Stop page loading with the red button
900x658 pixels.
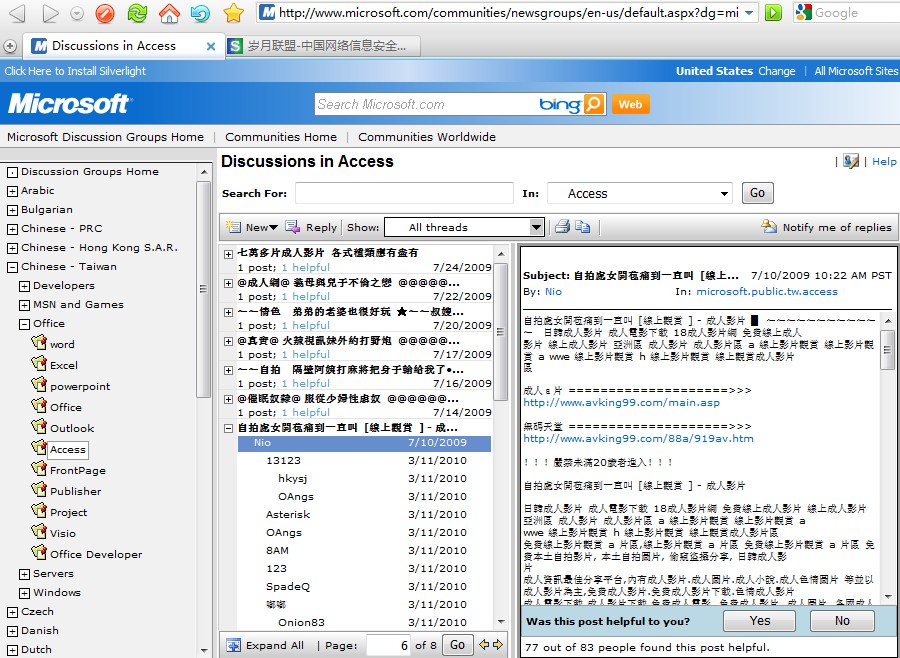pyautogui.click(x=104, y=13)
